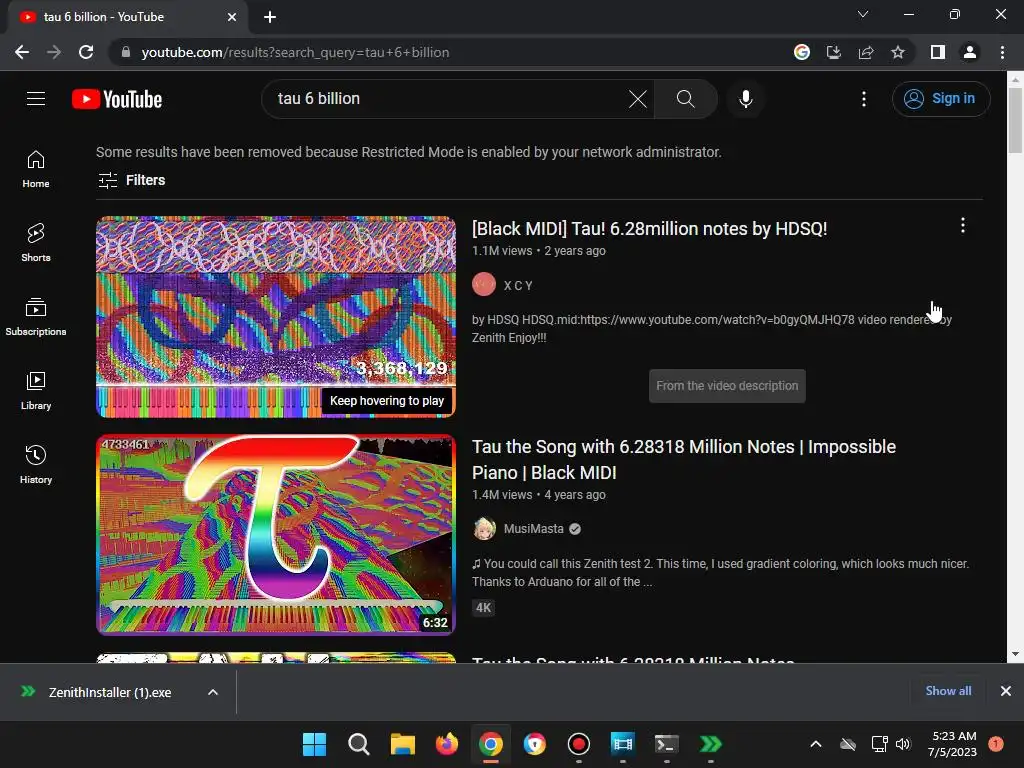Click the 4K badge on MusiMasta video
The height and width of the screenshot is (768, 1024).
click(483, 608)
